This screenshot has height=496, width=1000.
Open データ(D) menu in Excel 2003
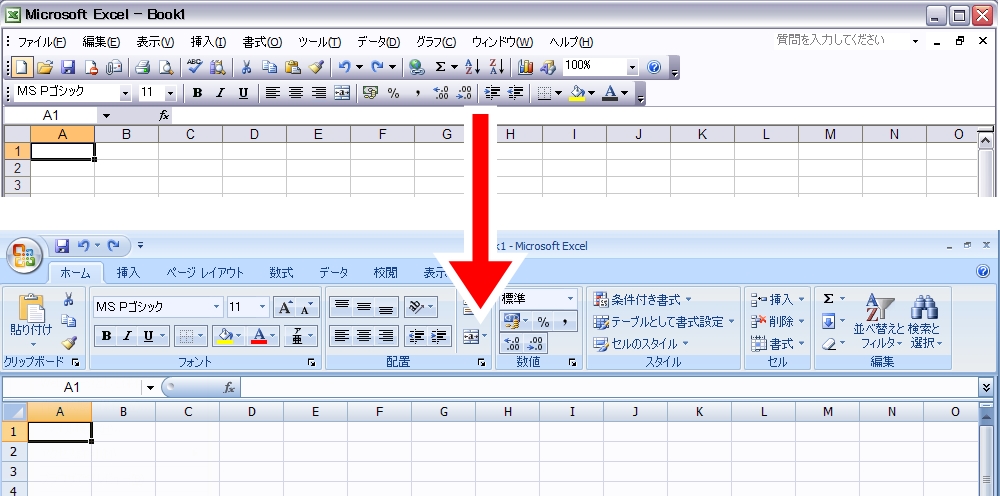pyautogui.click(x=378, y=43)
